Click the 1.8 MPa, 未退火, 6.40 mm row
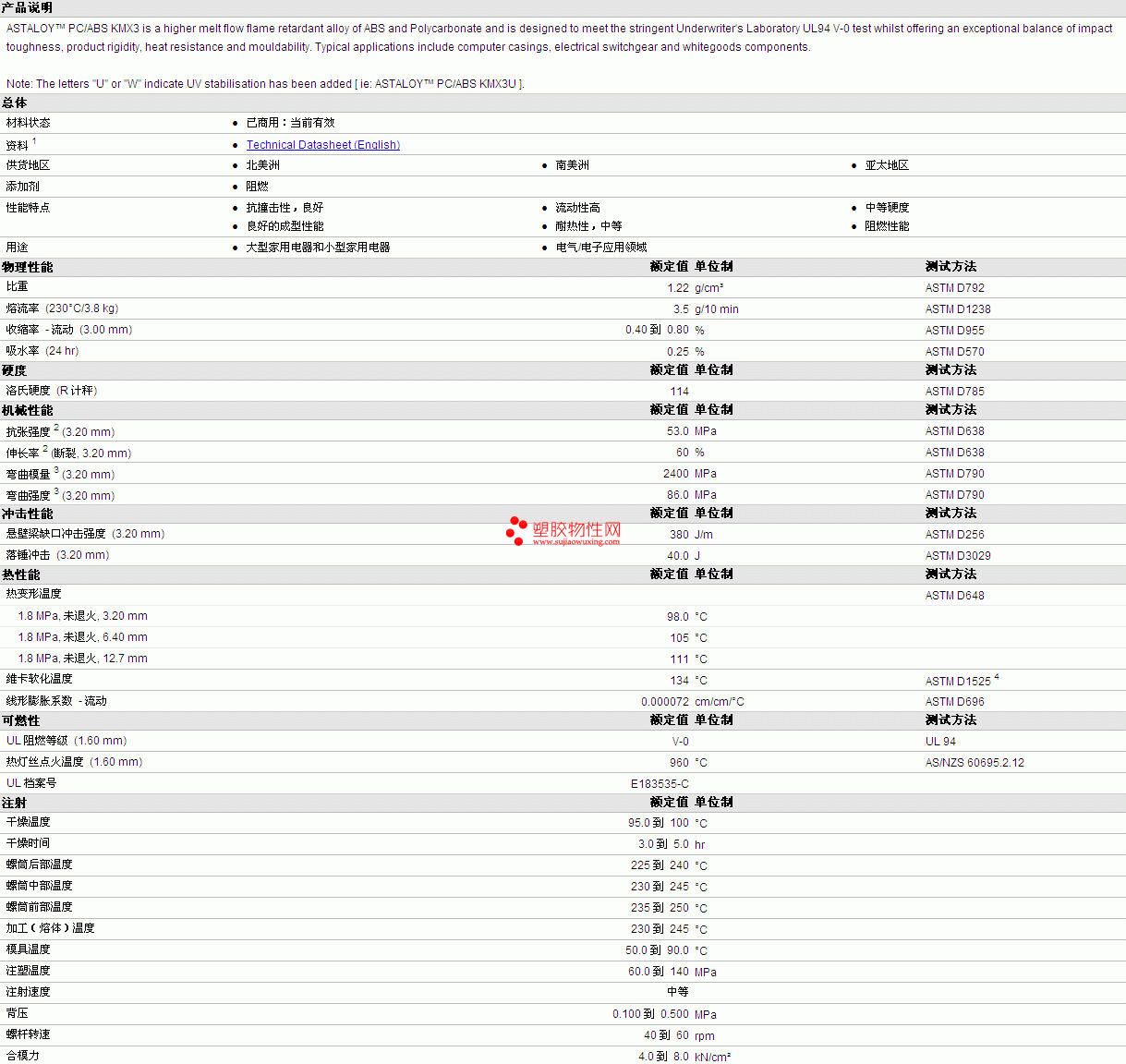 [563, 637]
